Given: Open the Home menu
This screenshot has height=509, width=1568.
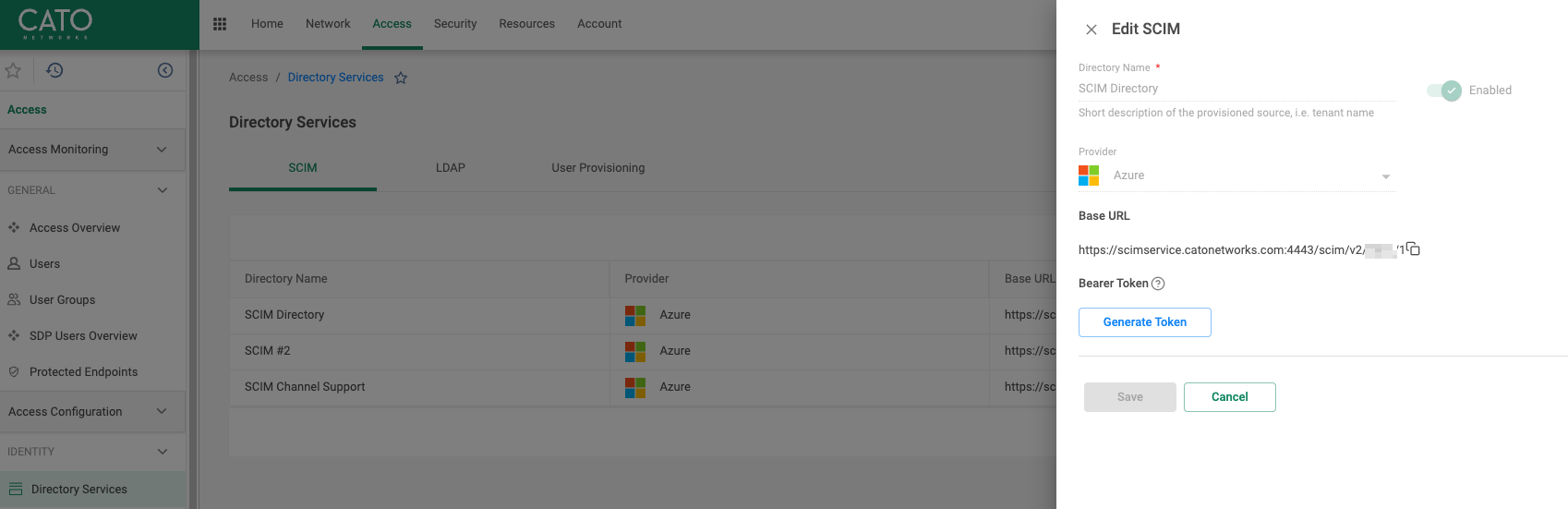Looking at the screenshot, I should [x=267, y=24].
